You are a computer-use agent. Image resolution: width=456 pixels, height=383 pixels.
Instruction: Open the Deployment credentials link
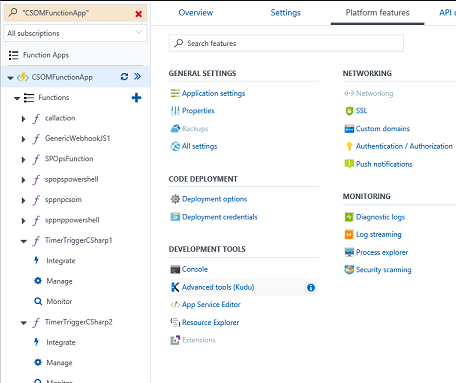[220, 217]
